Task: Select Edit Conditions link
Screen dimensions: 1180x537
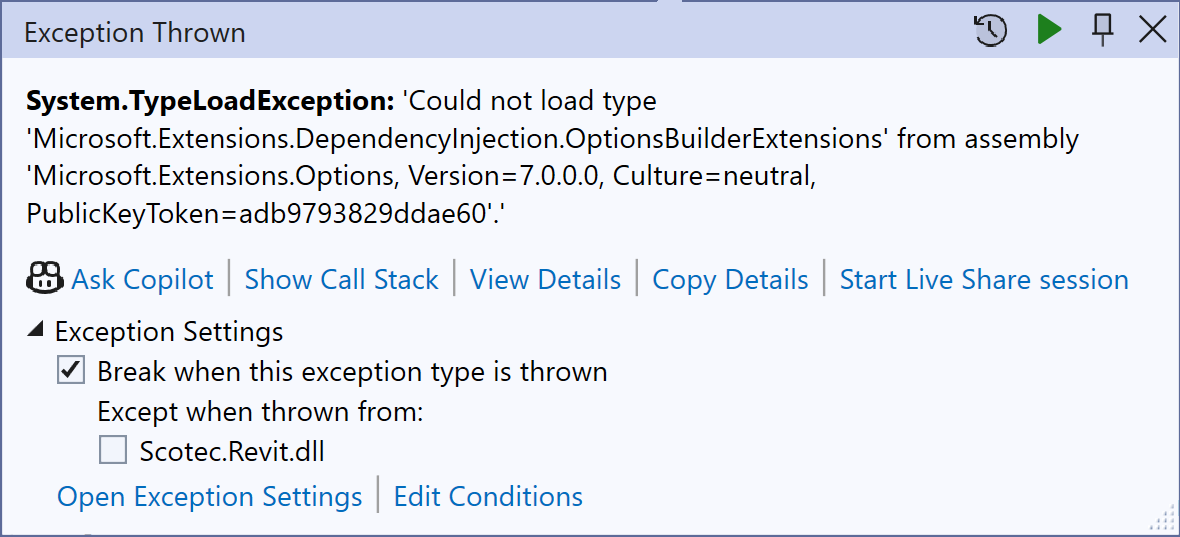Action: (488, 497)
